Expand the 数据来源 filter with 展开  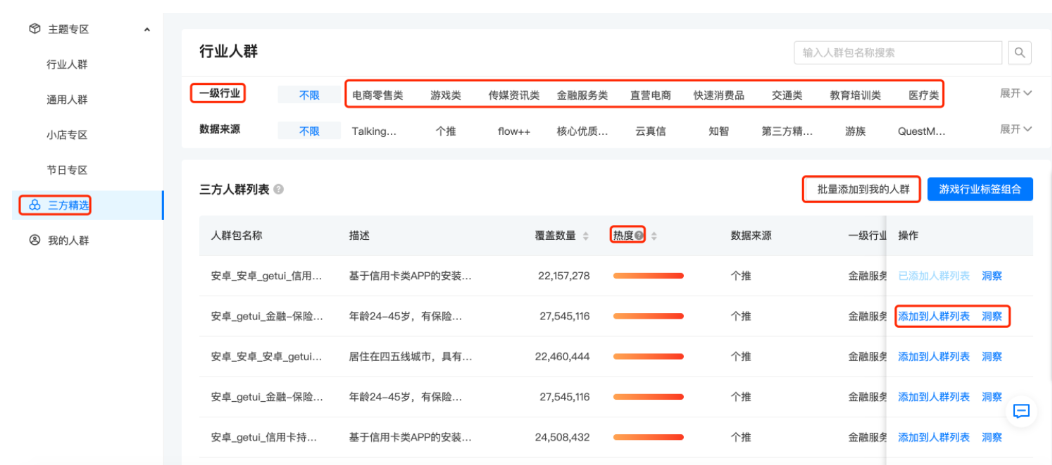(x=1016, y=129)
